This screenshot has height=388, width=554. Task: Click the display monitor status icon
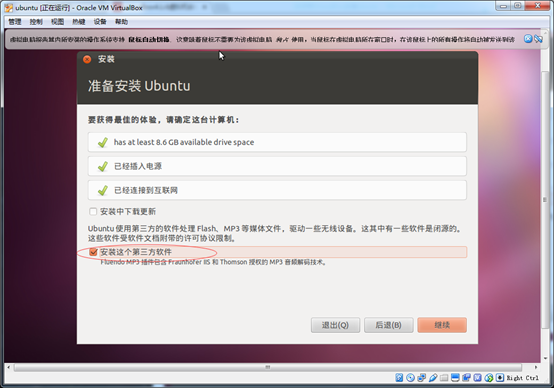coord(455,378)
